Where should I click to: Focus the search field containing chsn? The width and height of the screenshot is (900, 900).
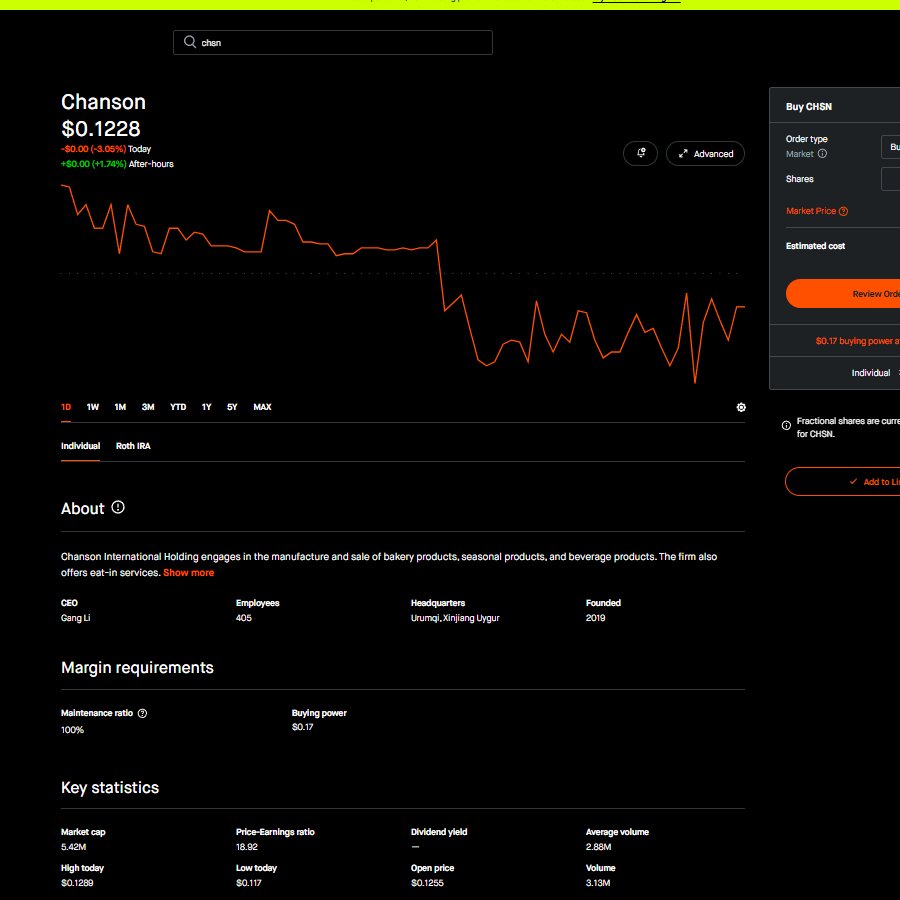[333, 42]
